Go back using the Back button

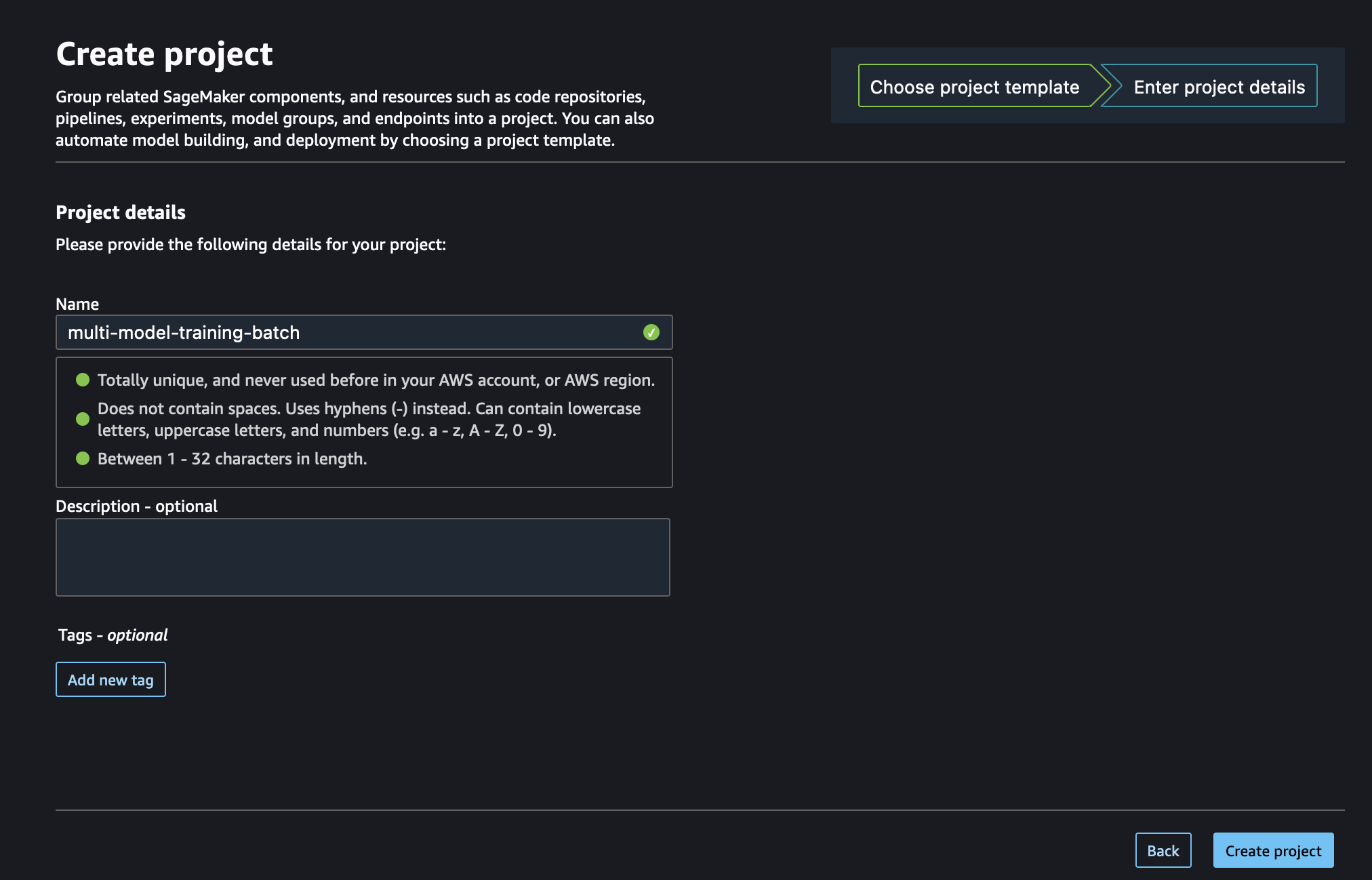pos(1163,850)
